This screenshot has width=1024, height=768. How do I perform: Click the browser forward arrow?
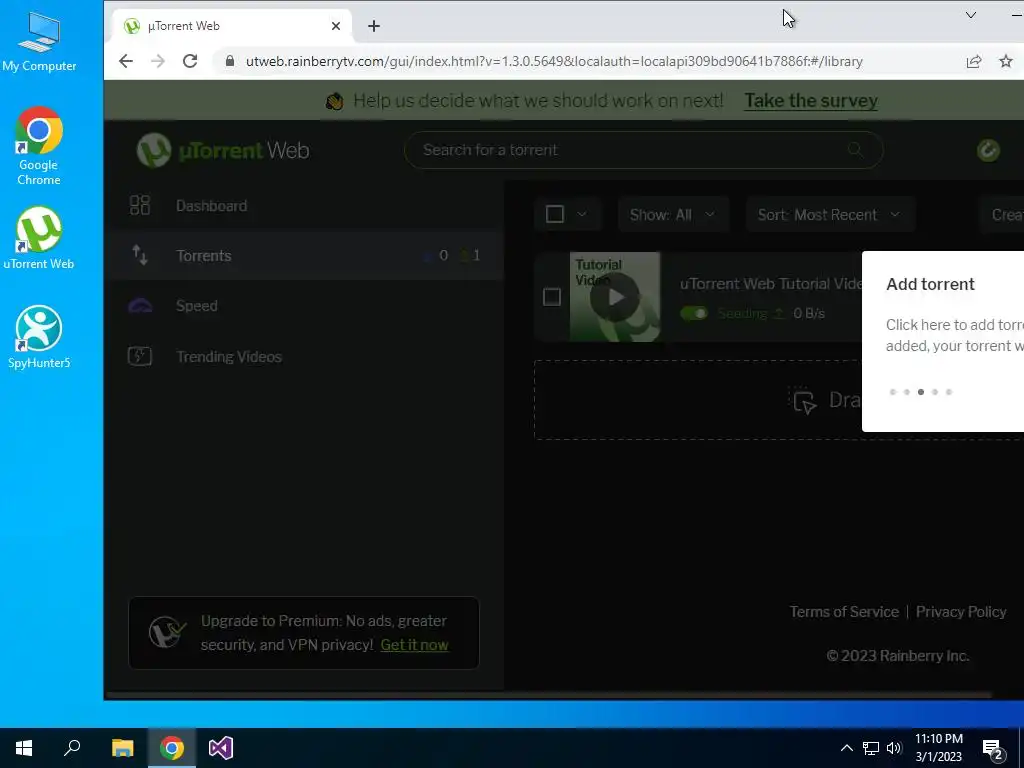pyautogui.click(x=157, y=61)
